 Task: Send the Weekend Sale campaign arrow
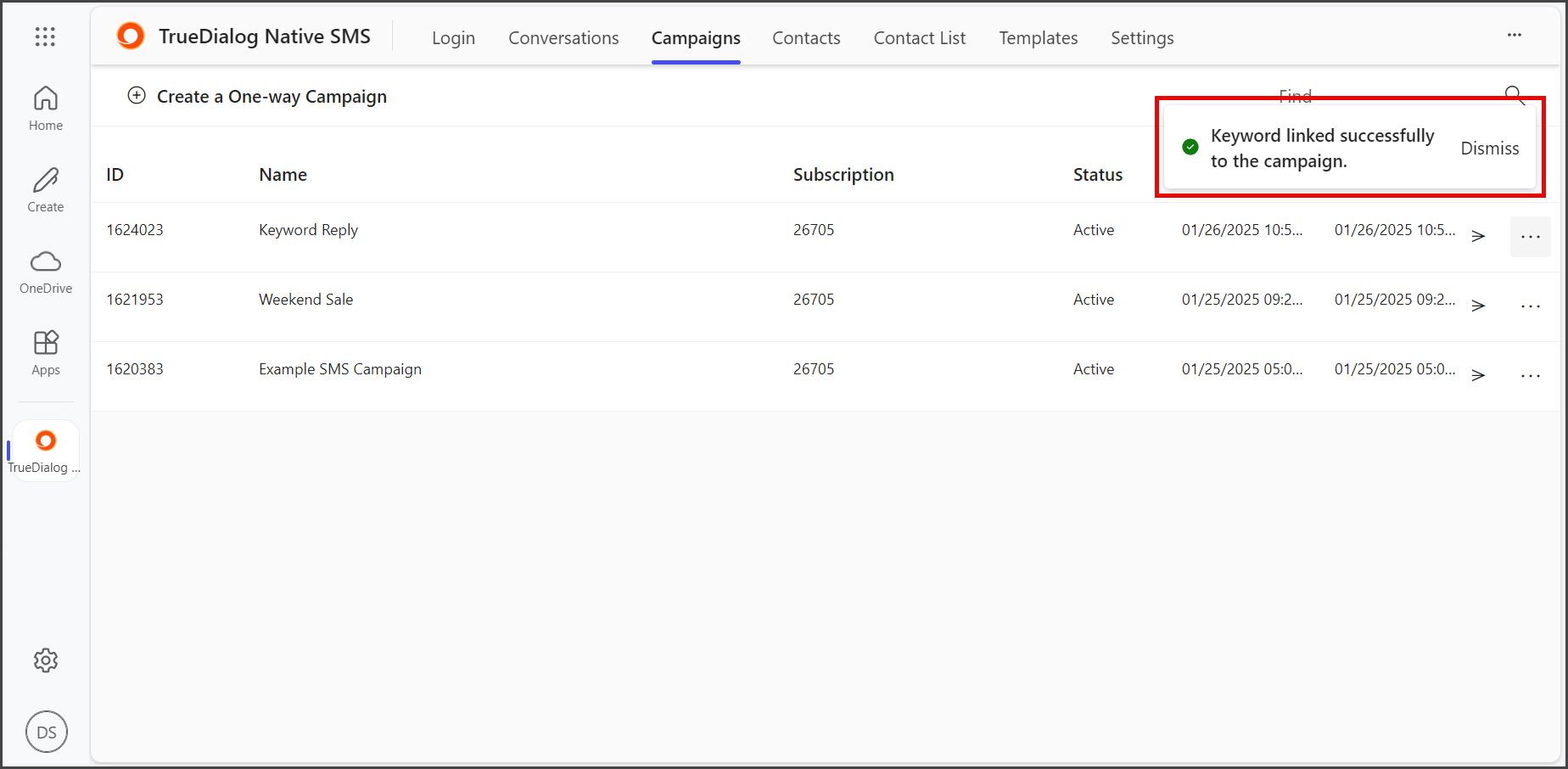pos(1478,306)
